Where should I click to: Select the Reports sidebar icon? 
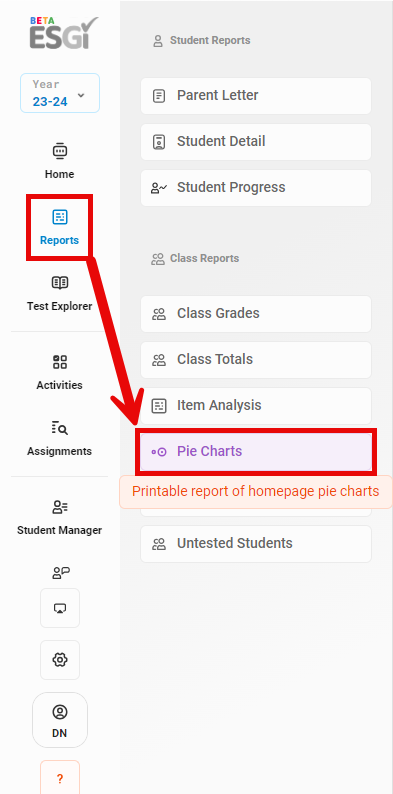(60, 217)
